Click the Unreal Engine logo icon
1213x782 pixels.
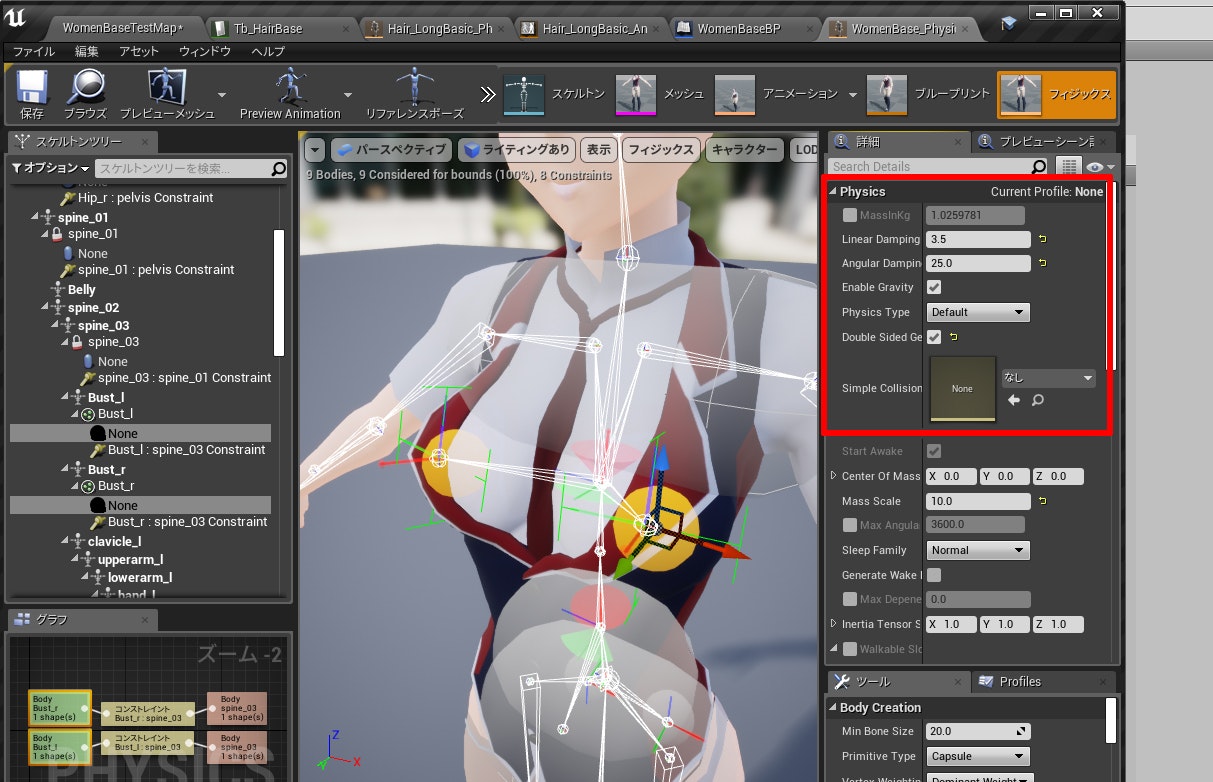pos(15,16)
